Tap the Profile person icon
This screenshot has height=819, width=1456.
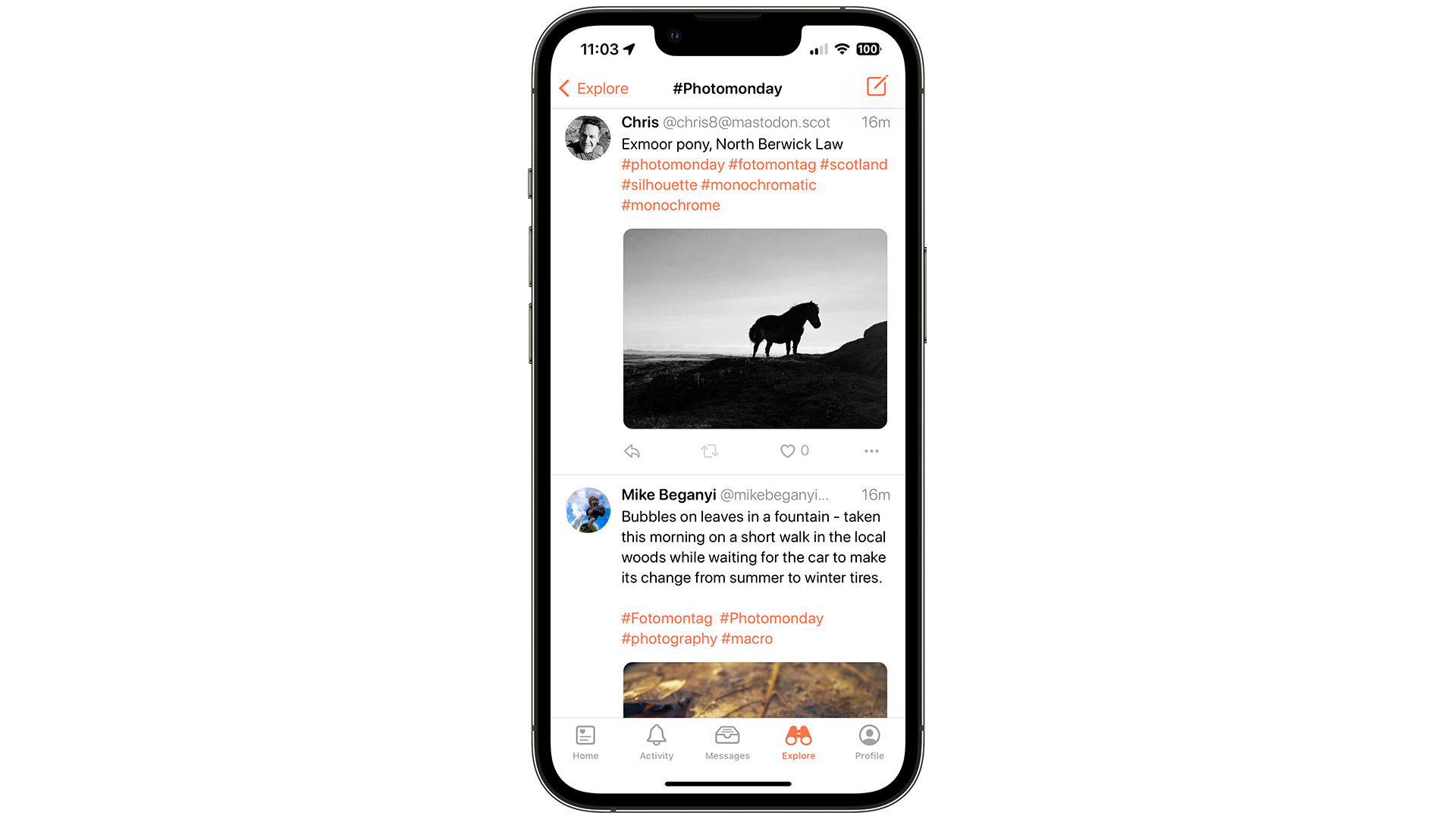pyautogui.click(x=869, y=737)
